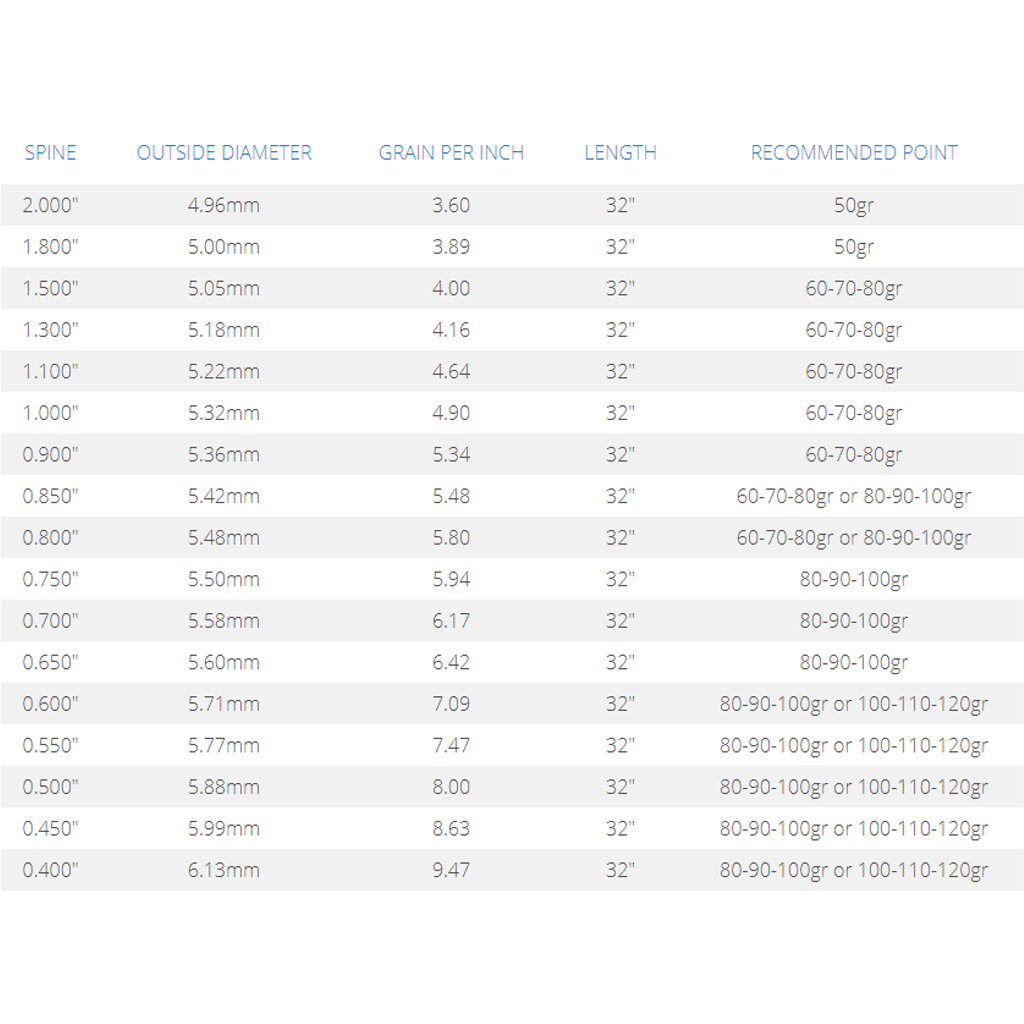This screenshot has width=1024, height=1024.
Task: Pick the 6.42 grain per inch value
Action: 451,662
